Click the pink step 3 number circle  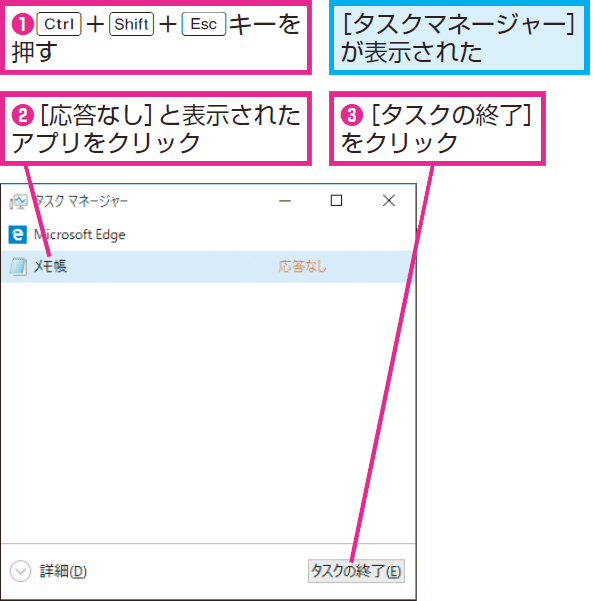[352, 115]
